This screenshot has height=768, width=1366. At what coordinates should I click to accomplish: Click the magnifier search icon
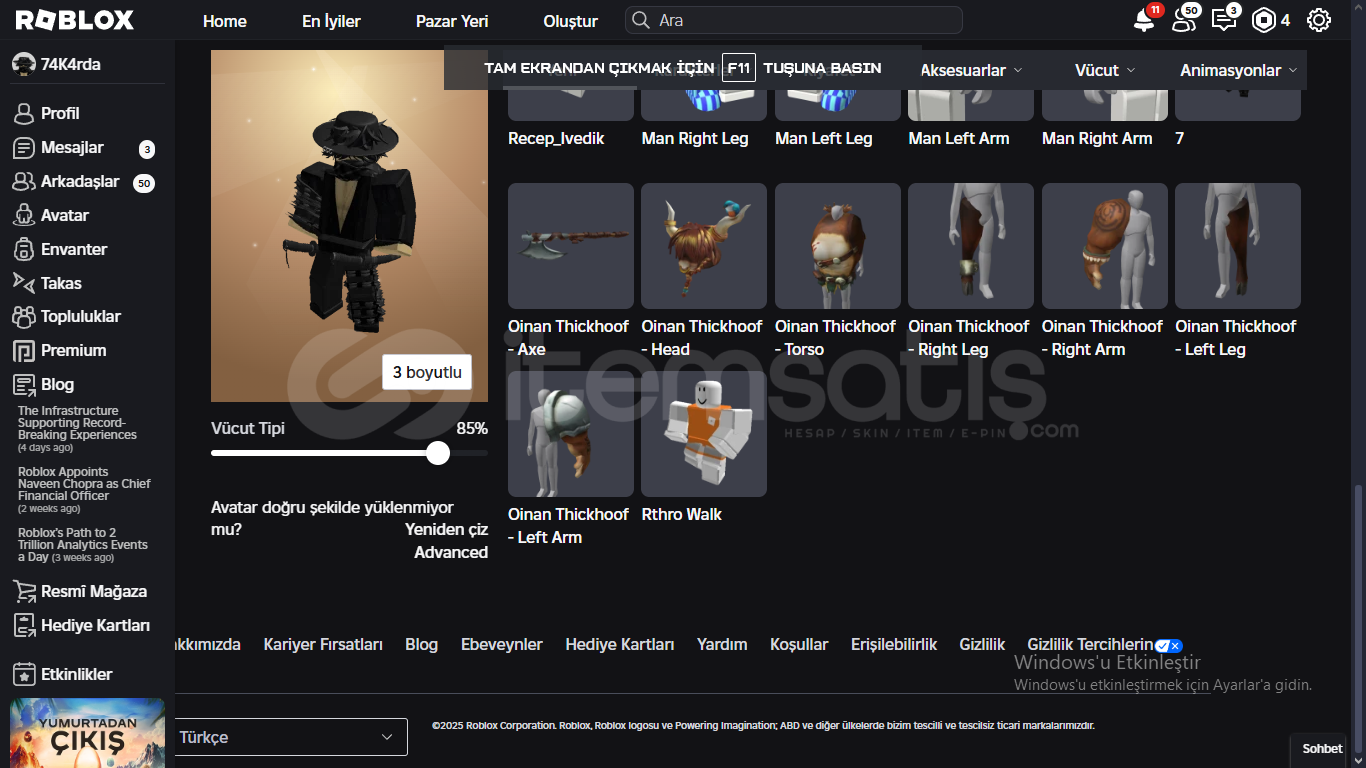pyautogui.click(x=640, y=20)
